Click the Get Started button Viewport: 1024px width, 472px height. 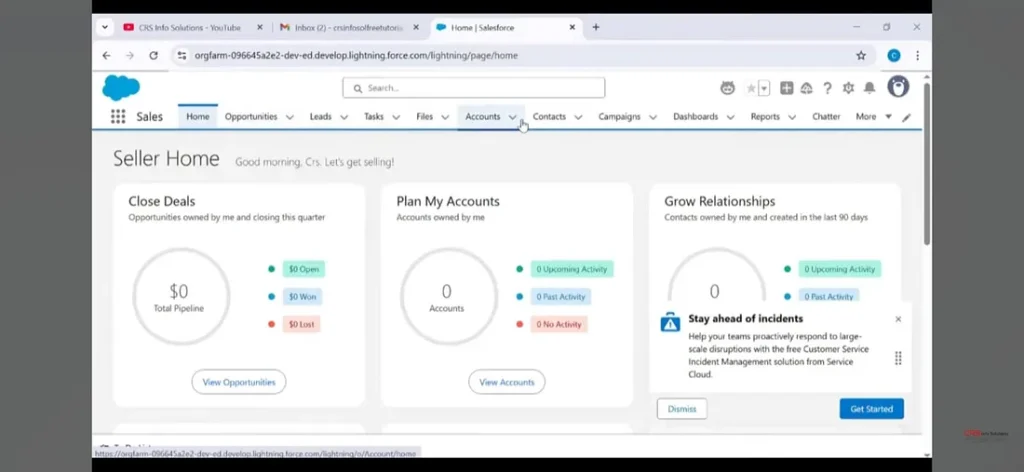click(x=871, y=408)
